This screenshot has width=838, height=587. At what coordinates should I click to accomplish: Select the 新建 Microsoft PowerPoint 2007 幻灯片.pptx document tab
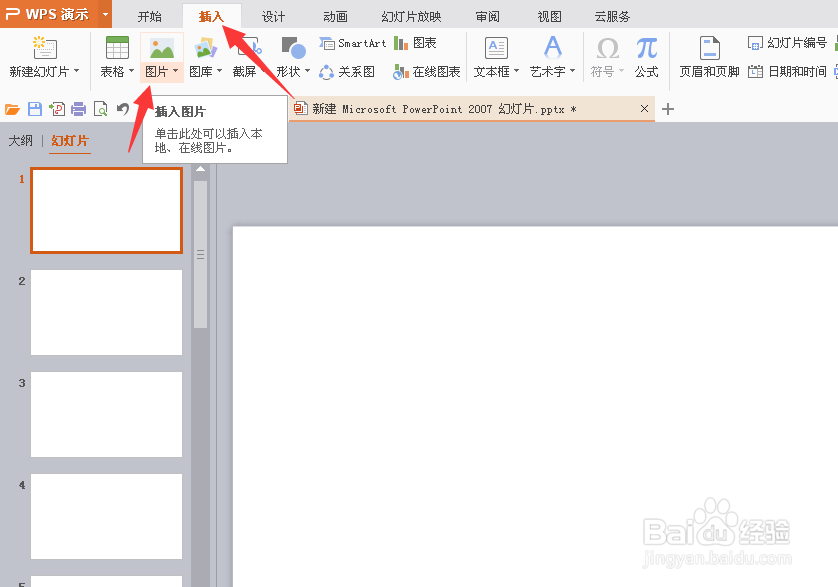(472, 109)
